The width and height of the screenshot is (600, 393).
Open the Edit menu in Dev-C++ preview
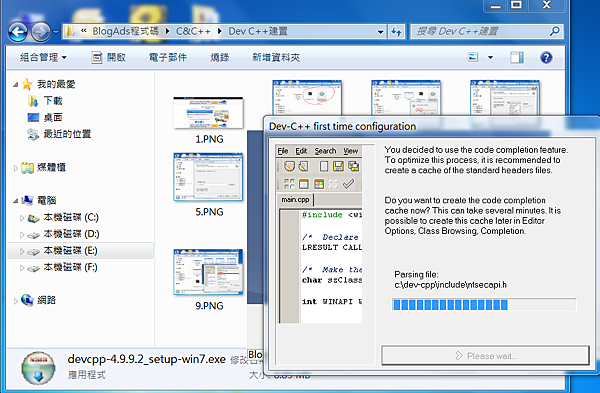301,151
